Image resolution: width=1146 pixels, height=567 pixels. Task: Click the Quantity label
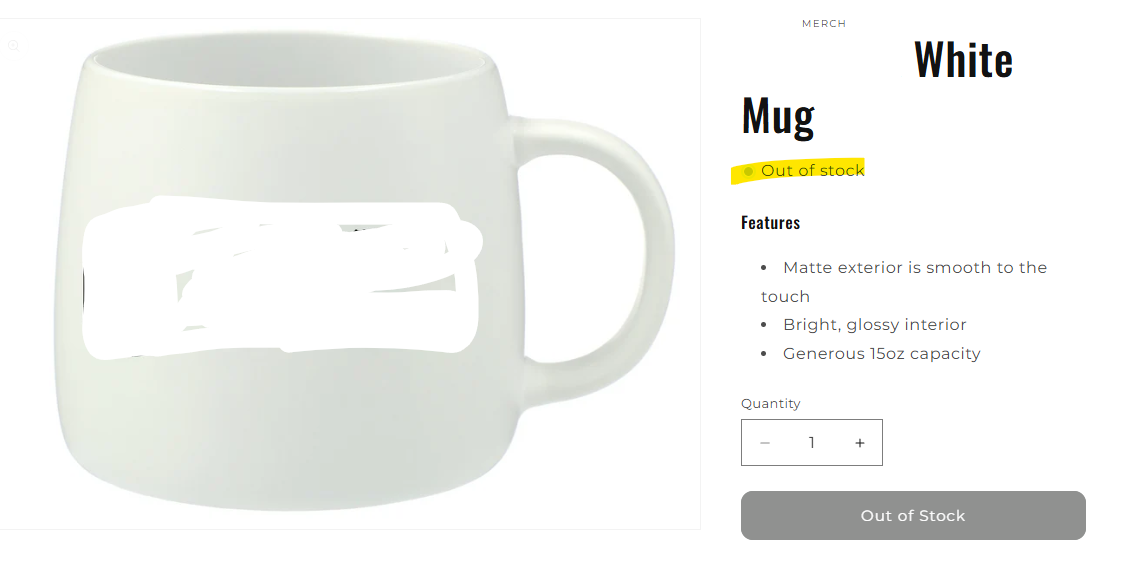pyautogui.click(x=770, y=403)
